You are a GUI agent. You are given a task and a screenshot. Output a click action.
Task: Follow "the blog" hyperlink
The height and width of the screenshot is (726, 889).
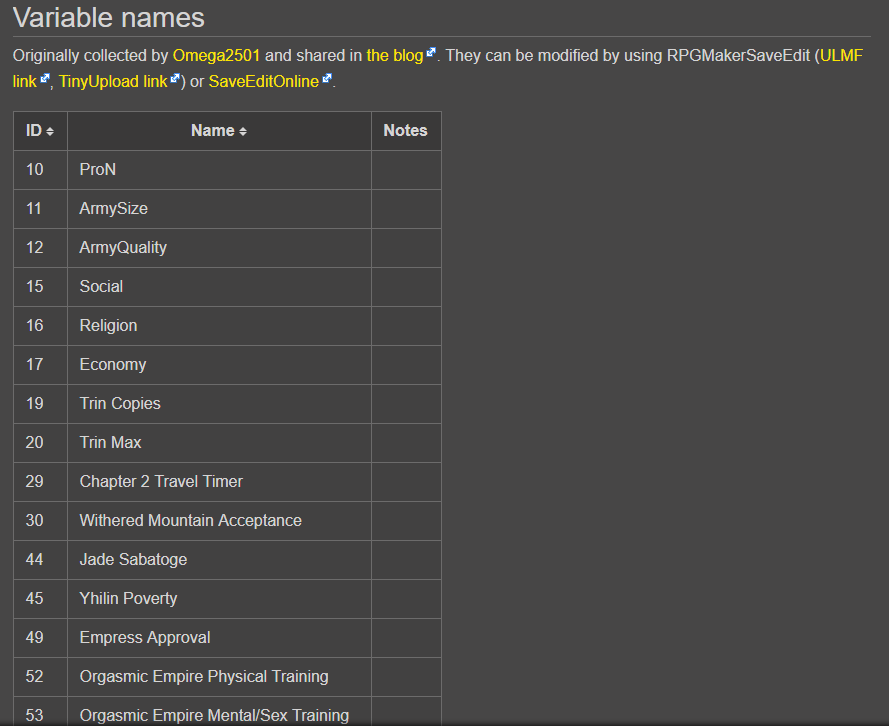[394, 56]
